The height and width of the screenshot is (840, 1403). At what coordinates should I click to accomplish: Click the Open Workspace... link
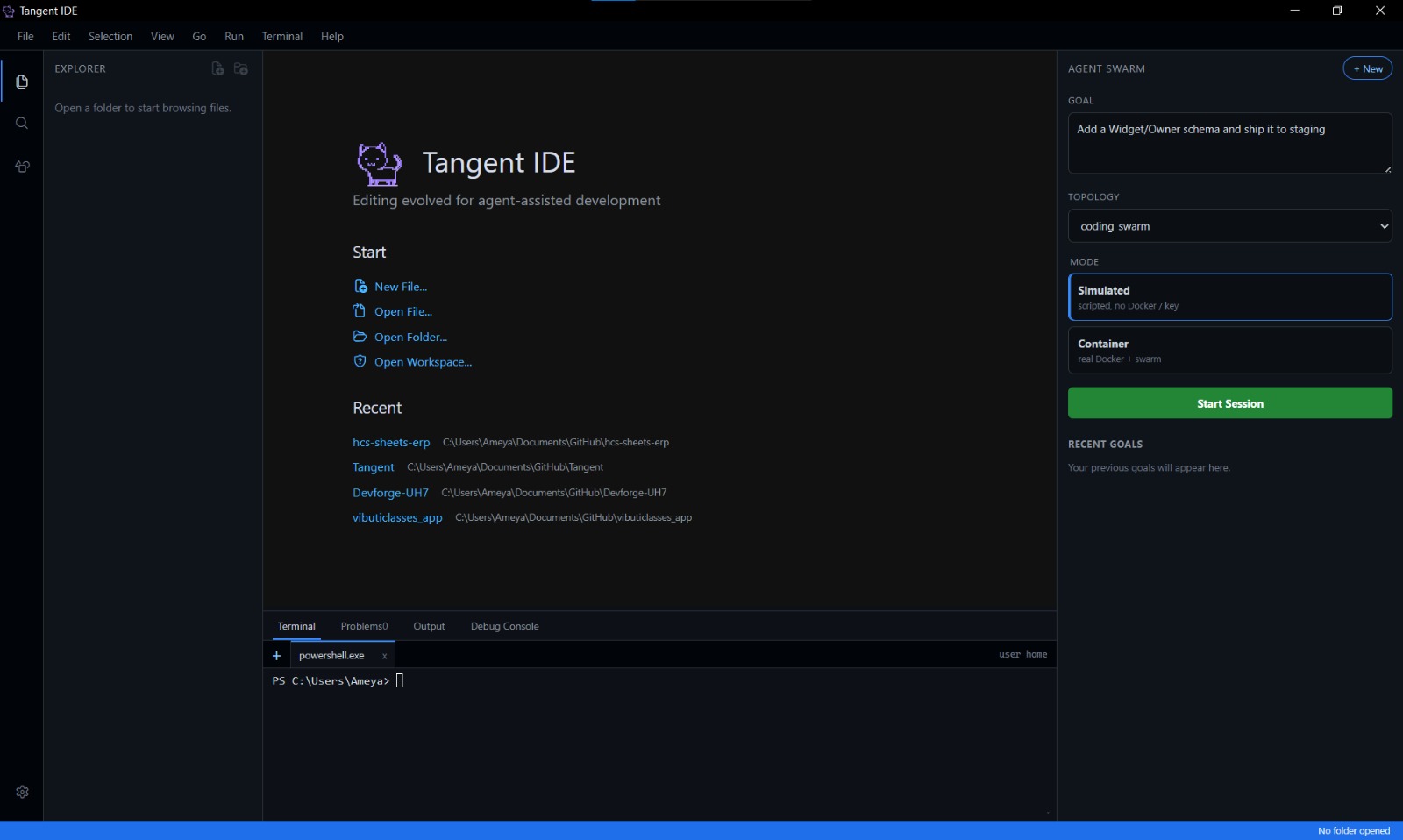[x=423, y=362]
